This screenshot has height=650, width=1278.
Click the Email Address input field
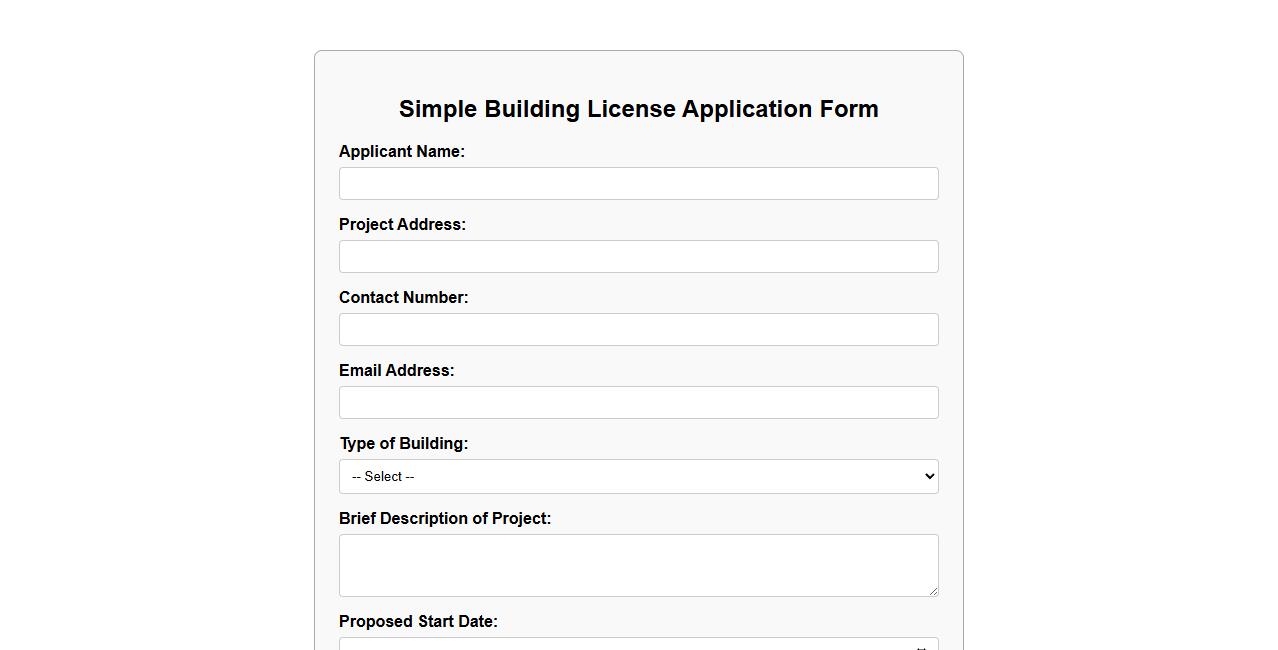pyautogui.click(x=639, y=402)
